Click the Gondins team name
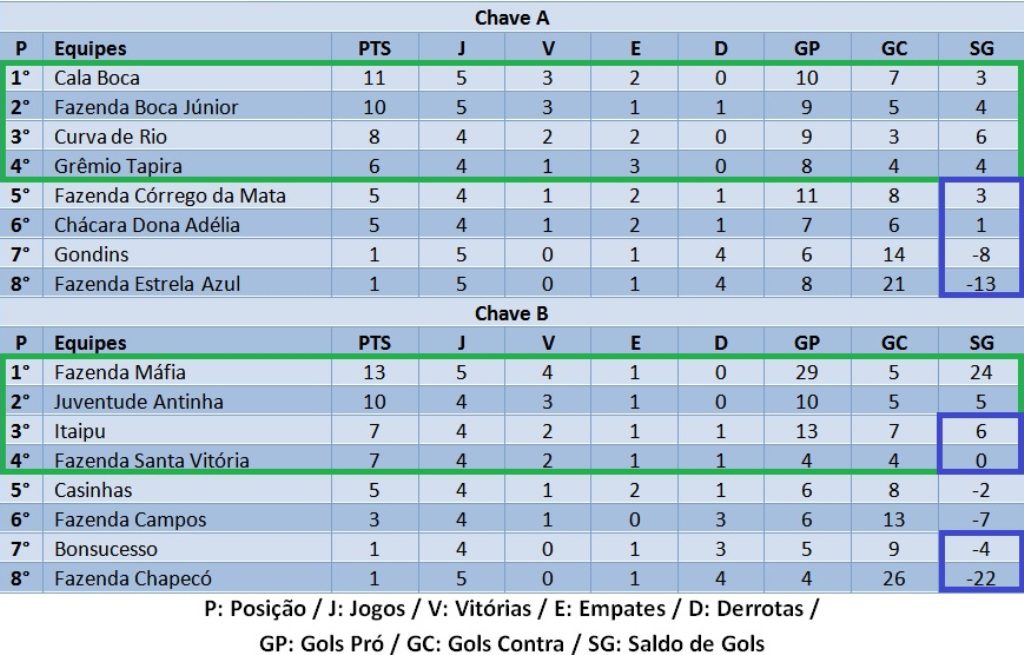Screen dimensions: 1024x655 91,254
